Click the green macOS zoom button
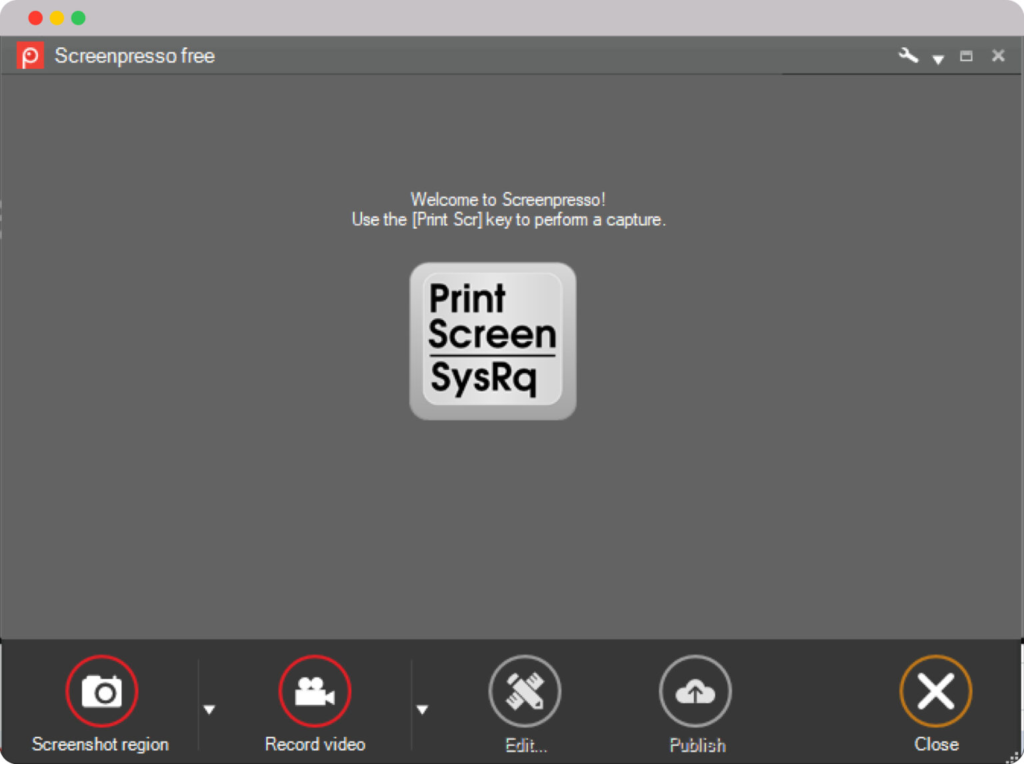 click(x=78, y=18)
